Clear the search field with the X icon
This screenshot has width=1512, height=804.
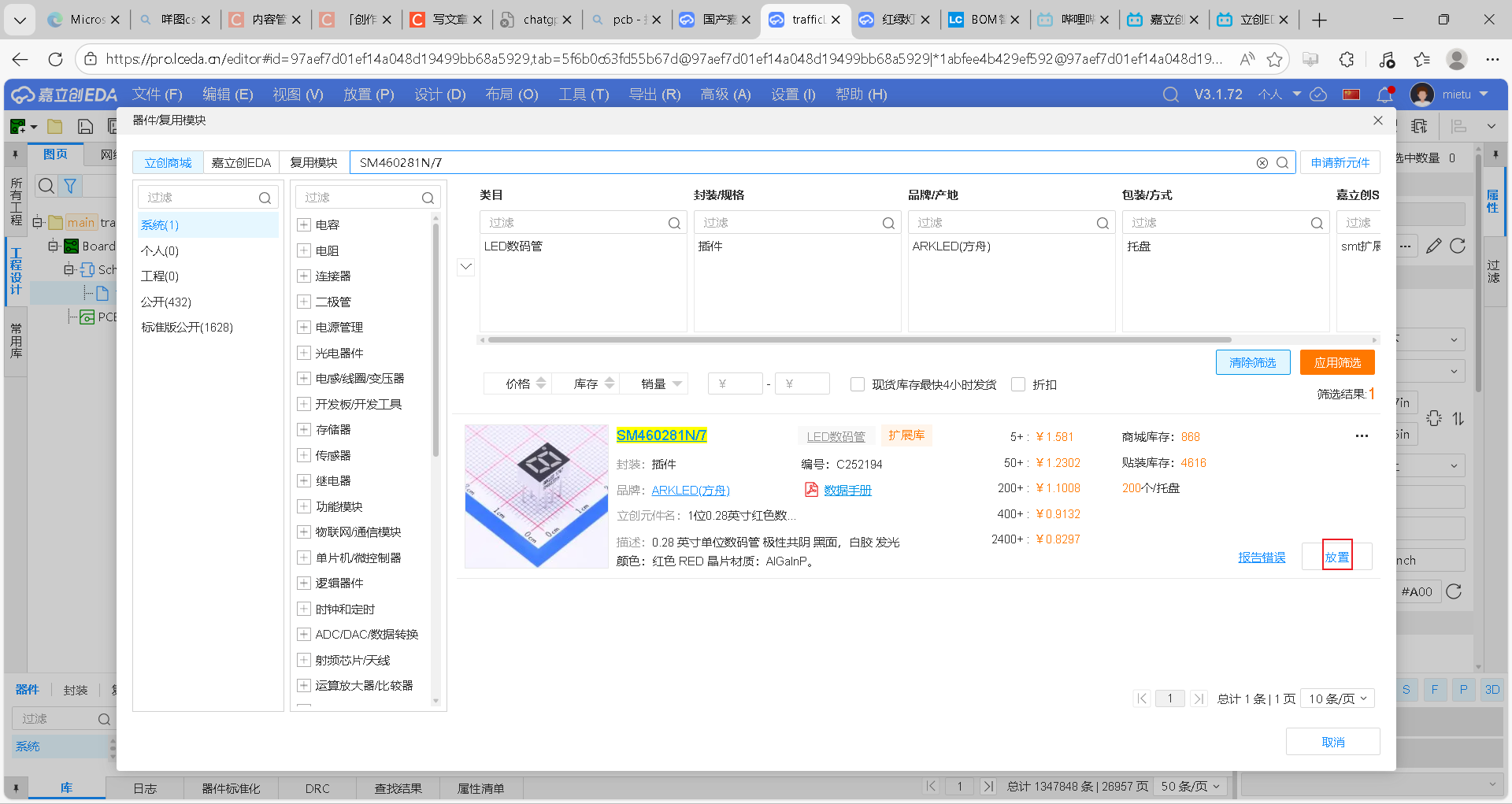pos(1262,162)
